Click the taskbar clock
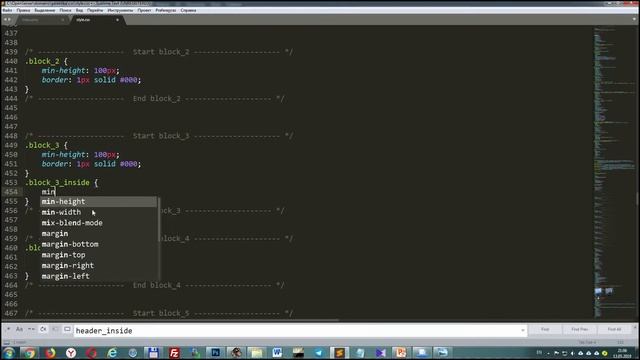The width and height of the screenshot is (640, 360). click(623, 353)
